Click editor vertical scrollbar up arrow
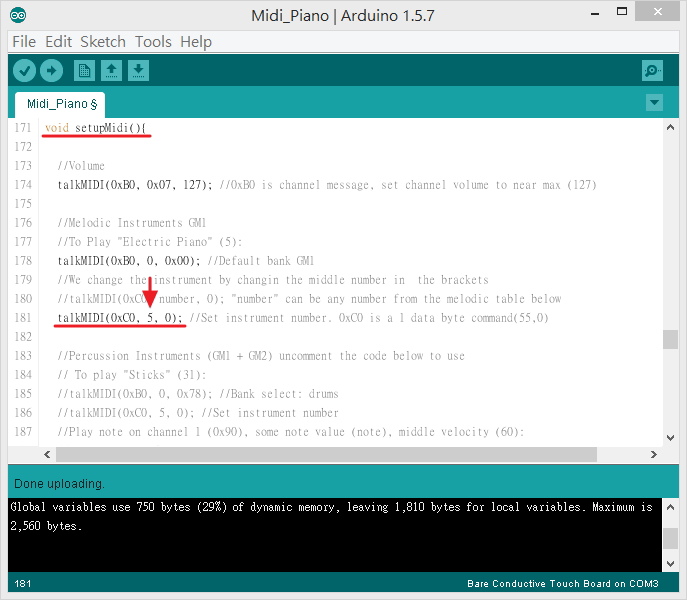Image resolution: width=687 pixels, height=600 pixels. [x=670, y=128]
